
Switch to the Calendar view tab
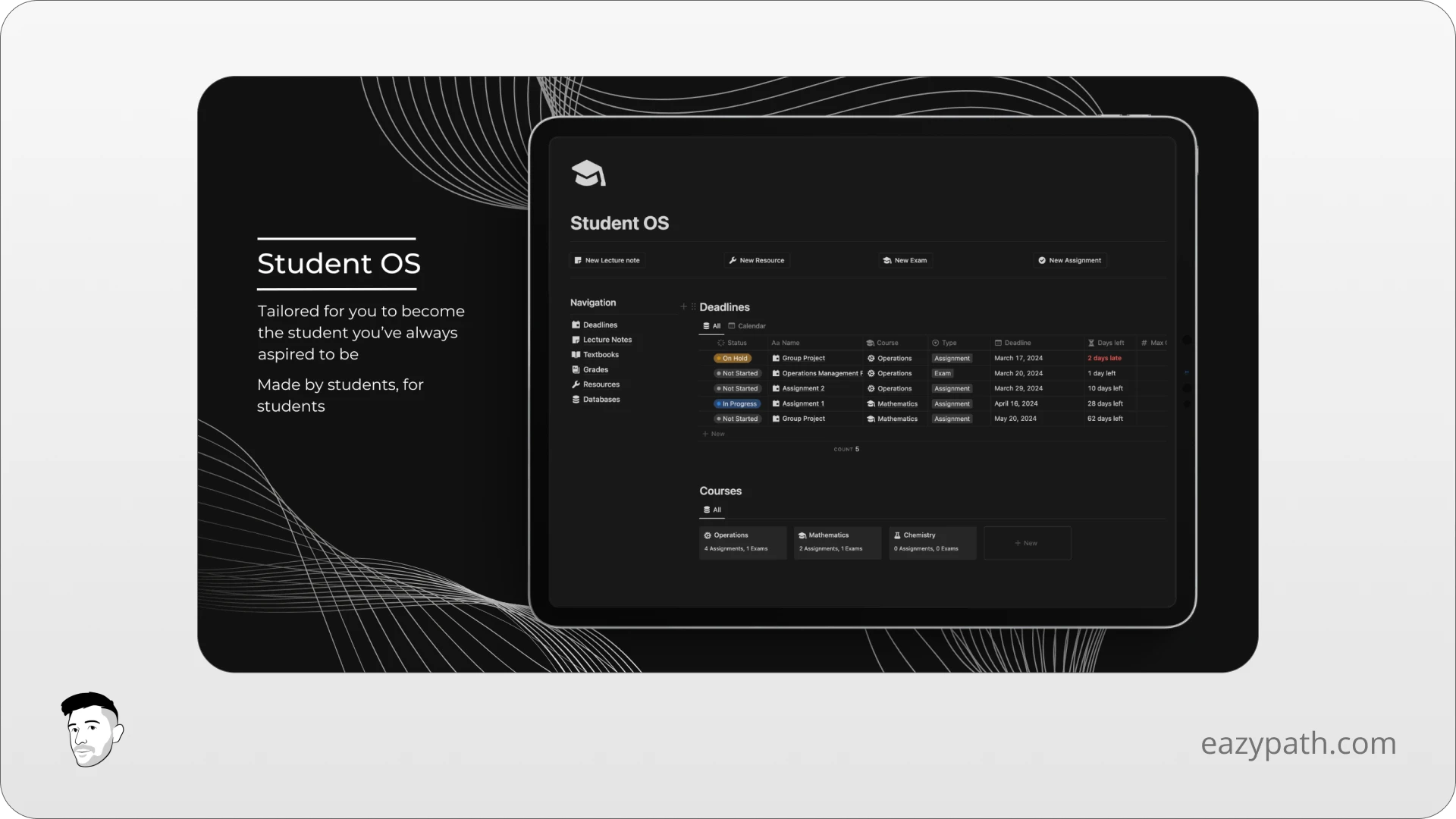pos(747,326)
